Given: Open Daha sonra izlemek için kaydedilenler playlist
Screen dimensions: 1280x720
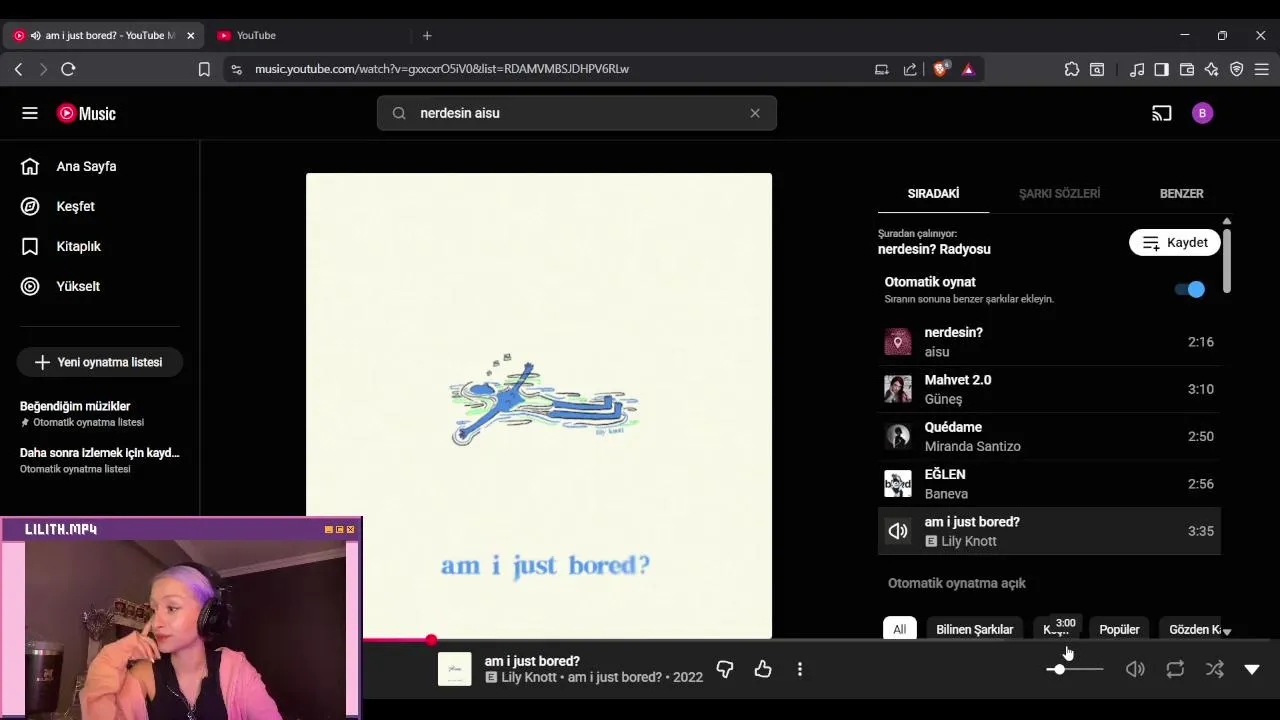Looking at the screenshot, I should click(x=100, y=460).
